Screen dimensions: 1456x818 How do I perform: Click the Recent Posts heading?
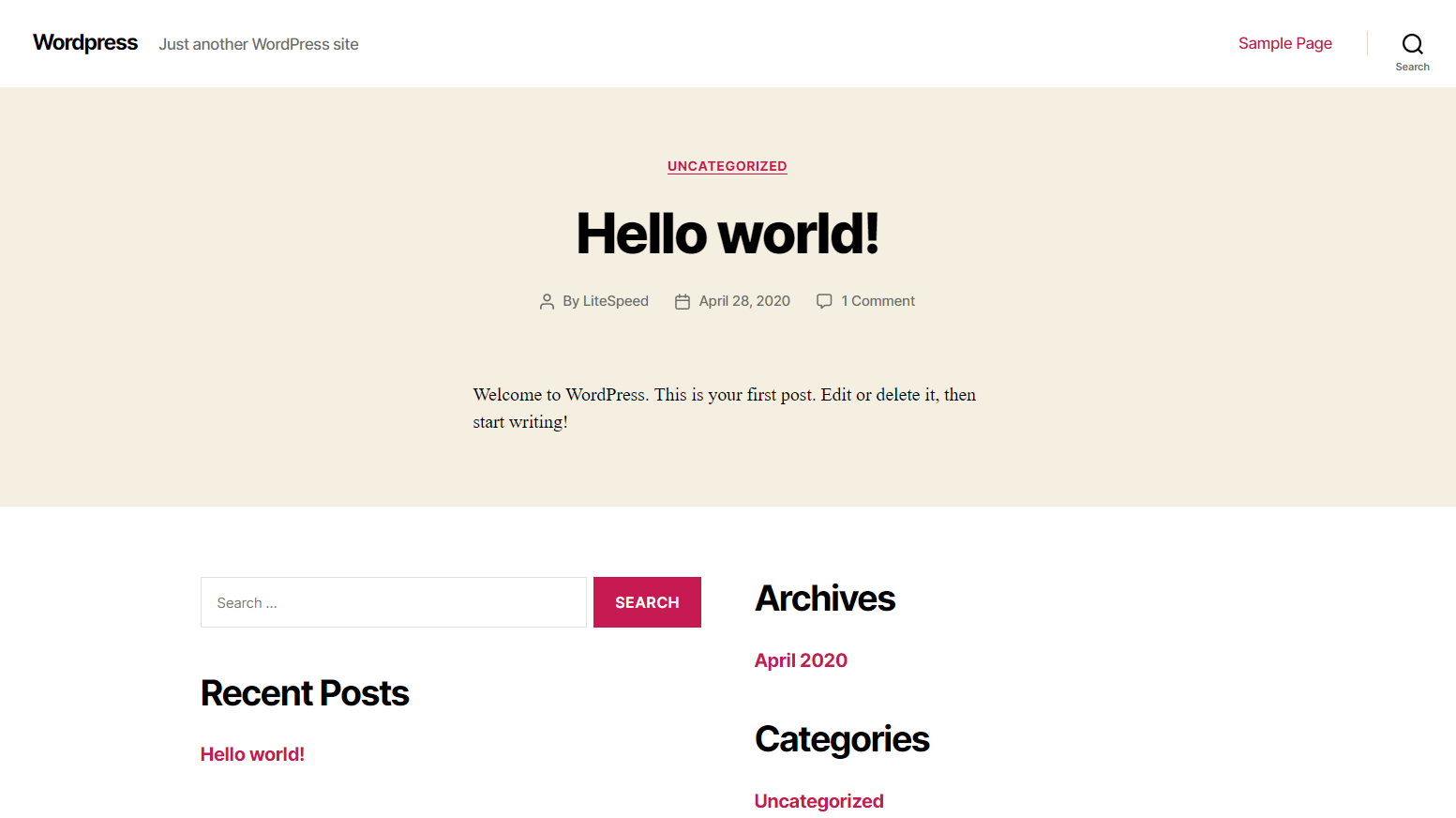coord(305,693)
